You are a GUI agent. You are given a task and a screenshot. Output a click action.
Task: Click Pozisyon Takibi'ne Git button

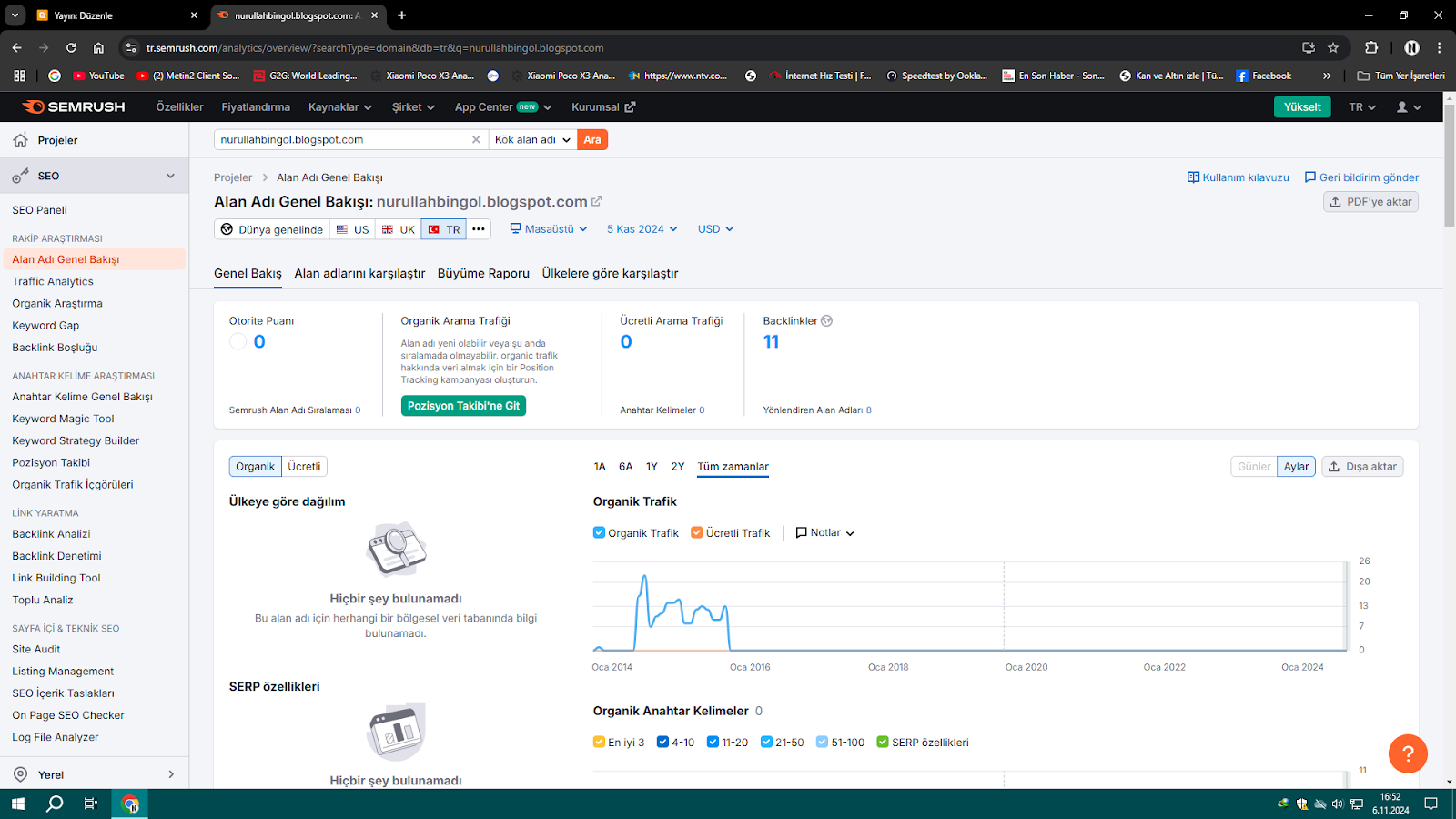click(x=463, y=406)
